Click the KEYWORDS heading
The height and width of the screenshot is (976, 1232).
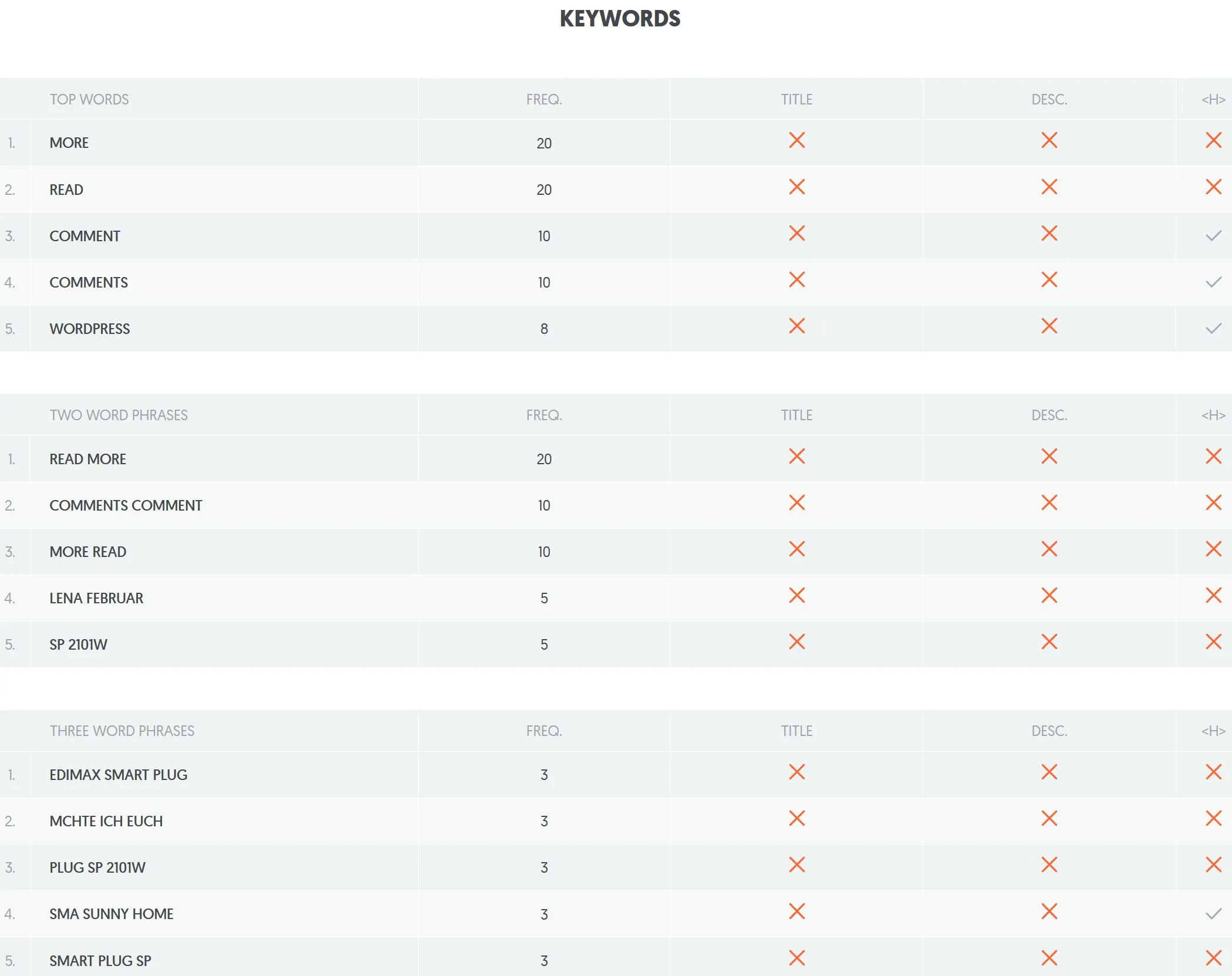pyautogui.click(x=620, y=19)
